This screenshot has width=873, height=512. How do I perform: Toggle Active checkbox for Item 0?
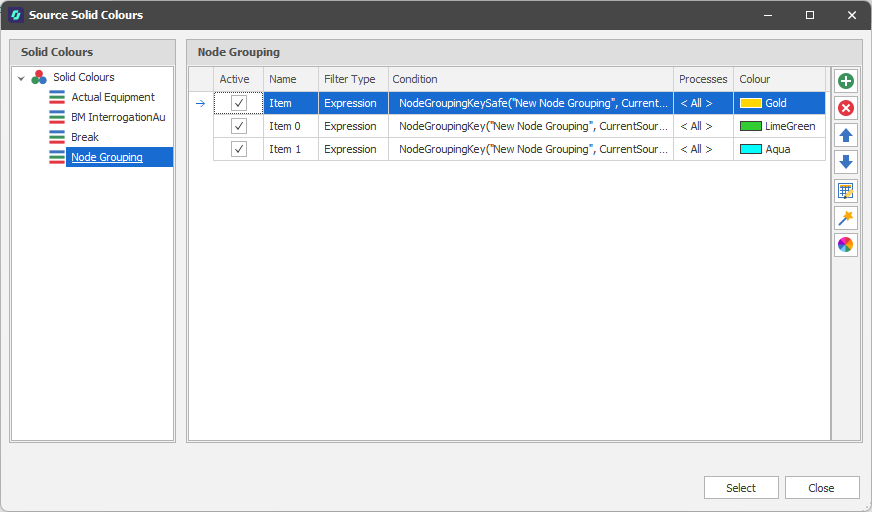(239, 126)
